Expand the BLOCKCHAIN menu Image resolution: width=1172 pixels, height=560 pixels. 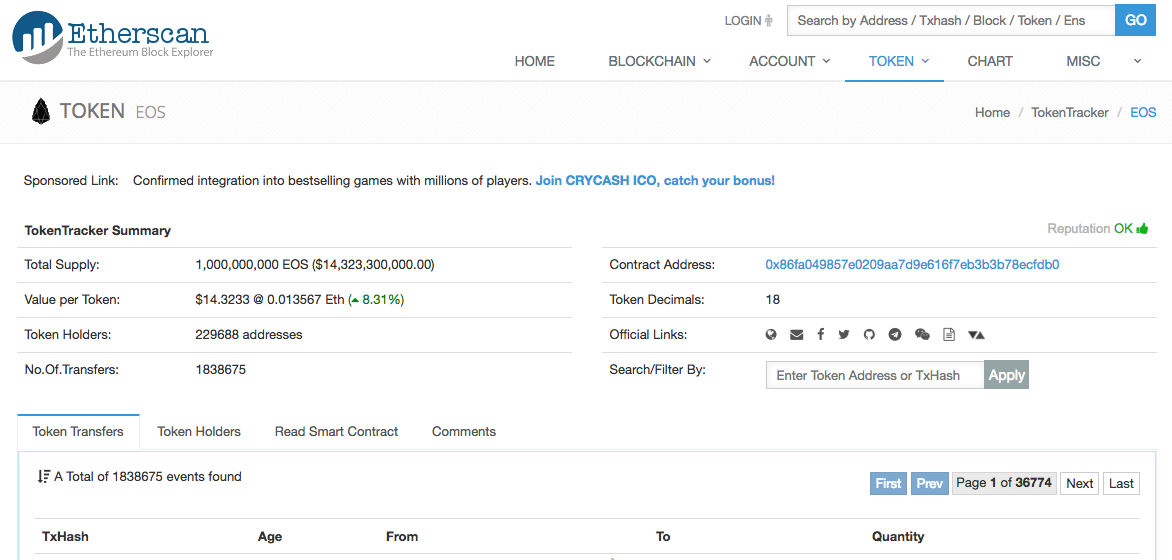click(659, 61)
